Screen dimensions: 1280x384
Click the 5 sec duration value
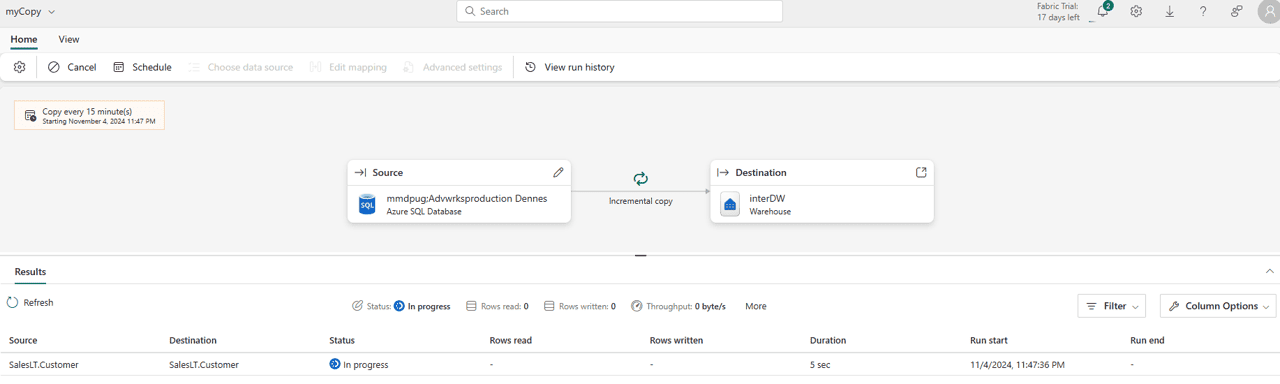(821, 365)
